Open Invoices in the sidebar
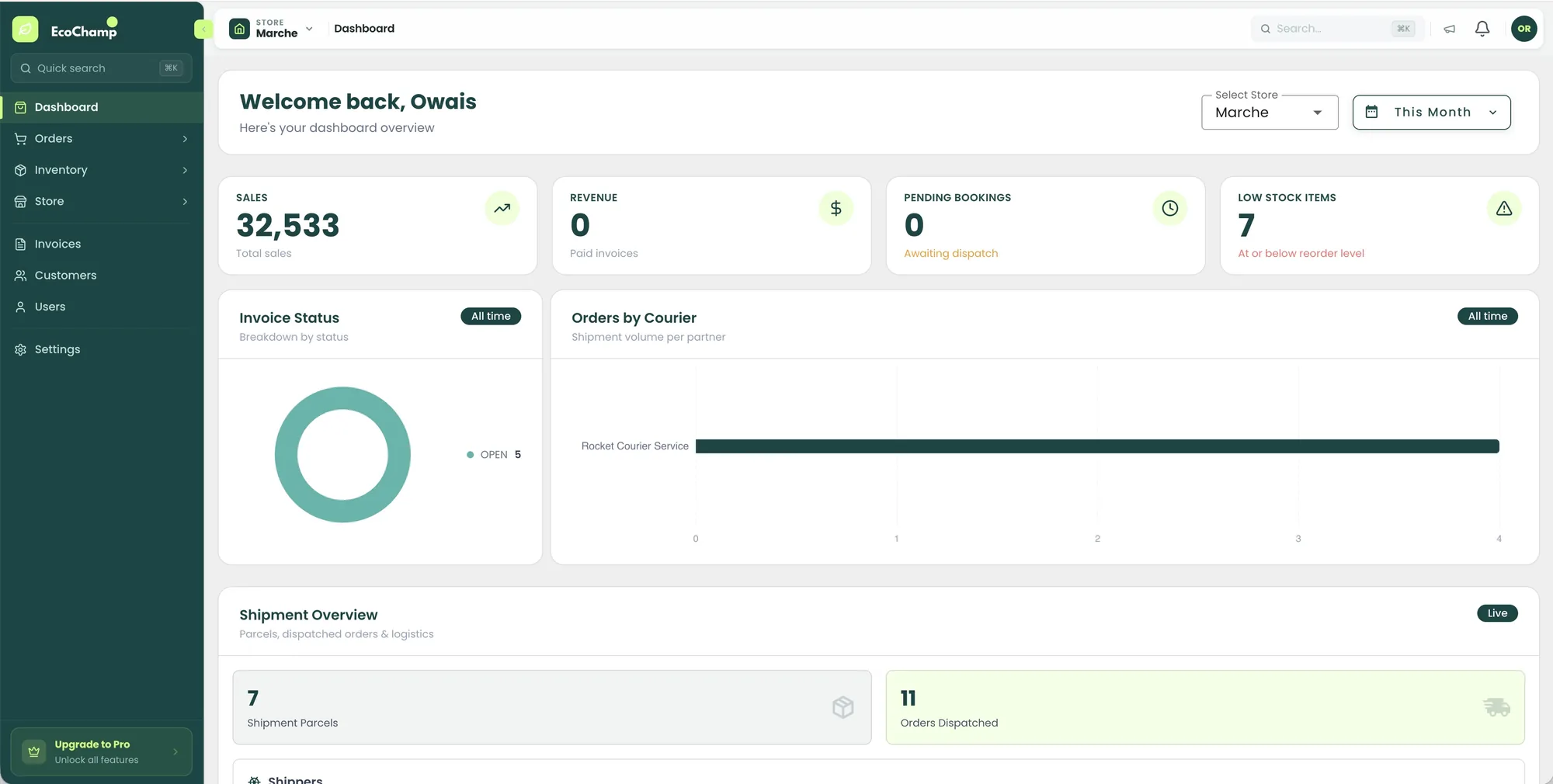Screen dimensions: 1553x784 coord(102,244)
